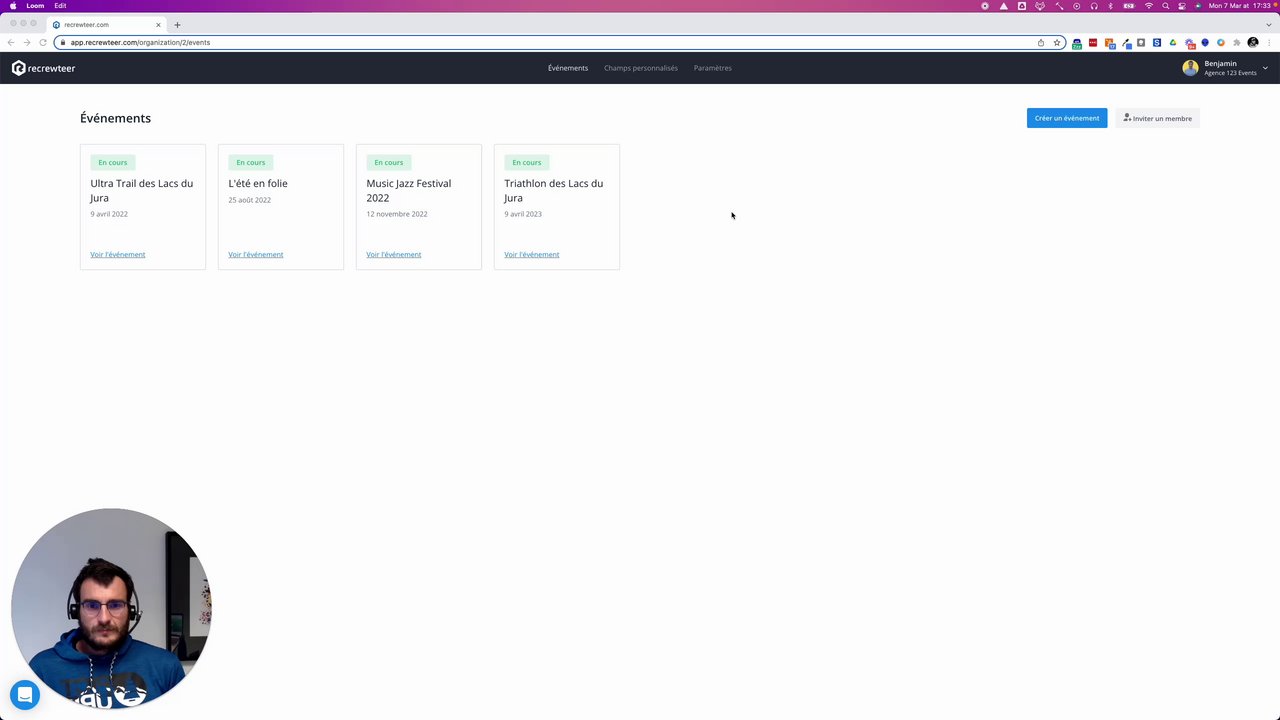The height and width of the screenshot is (720, 1280).
Task: Click En cours badge on Ultra Trail card
Action: click(113, 162)
